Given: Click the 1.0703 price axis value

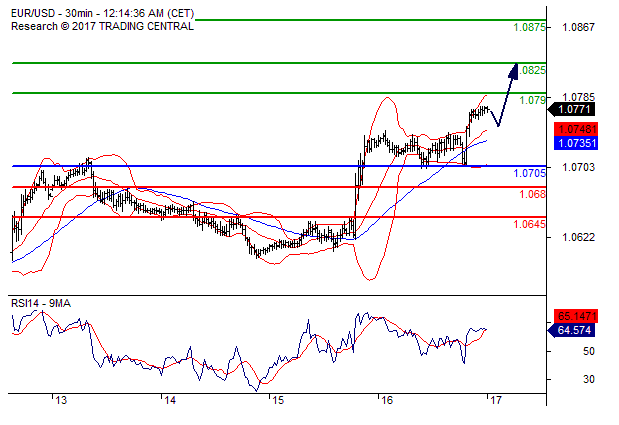Looking at the screenshot, I should [x=578, y=167].
